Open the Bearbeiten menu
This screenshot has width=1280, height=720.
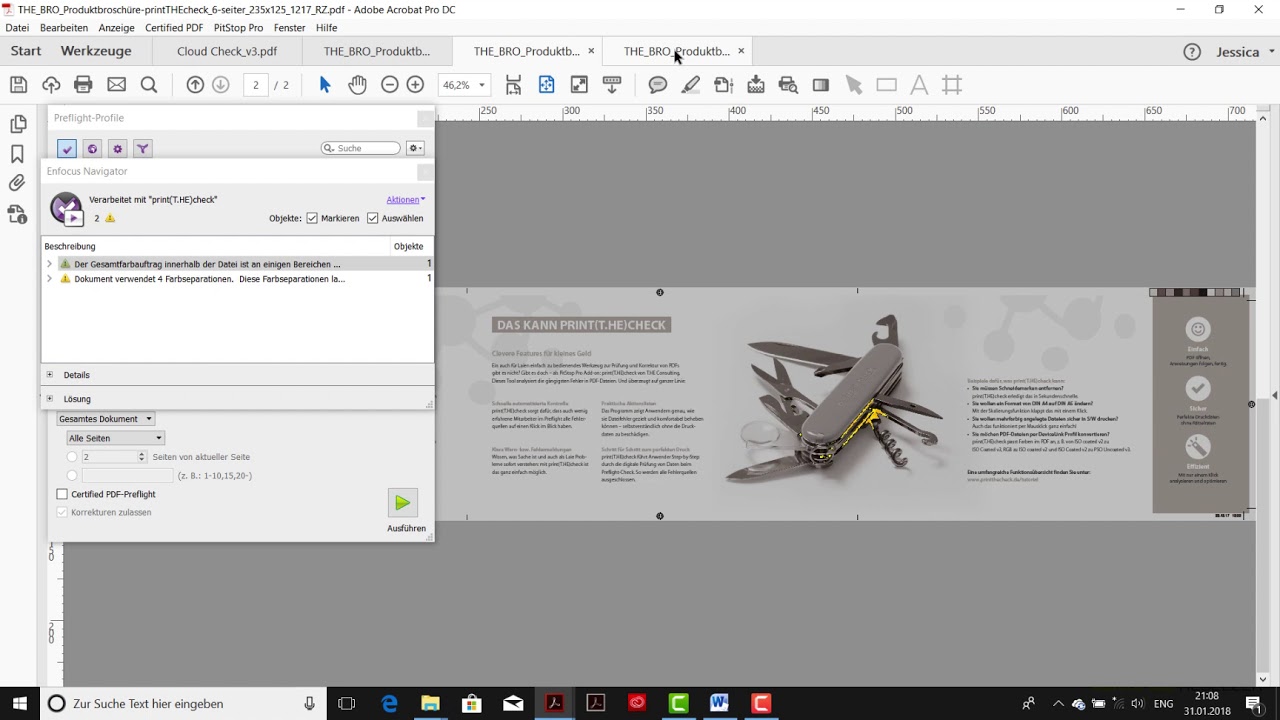[64, 27]
